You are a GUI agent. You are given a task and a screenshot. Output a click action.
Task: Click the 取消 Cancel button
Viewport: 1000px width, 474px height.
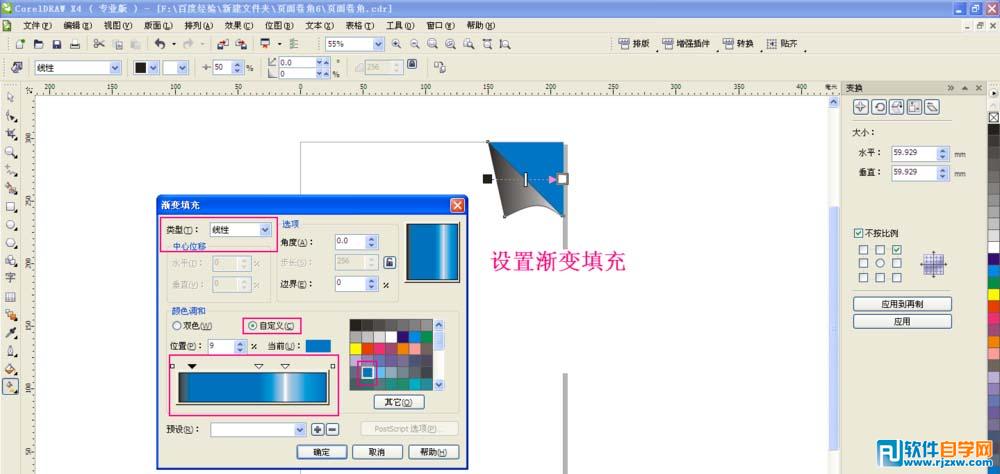(377, 452)
